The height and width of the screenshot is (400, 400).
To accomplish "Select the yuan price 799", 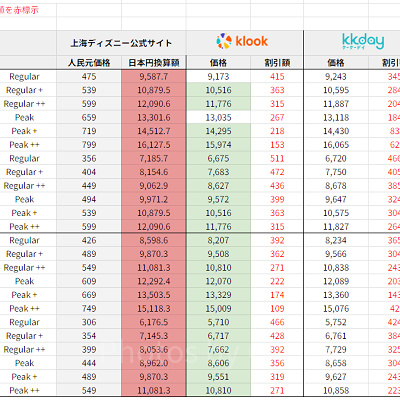I will click(x=89, y=145).
